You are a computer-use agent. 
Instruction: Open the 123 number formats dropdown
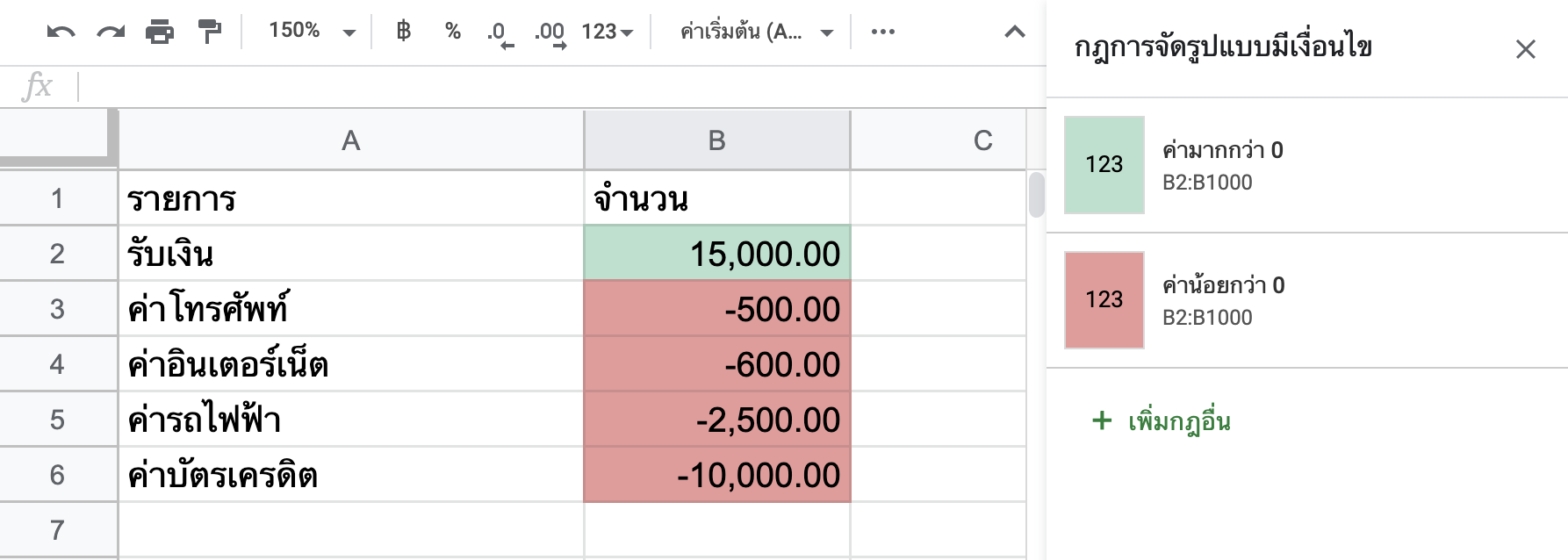point(608,32)
